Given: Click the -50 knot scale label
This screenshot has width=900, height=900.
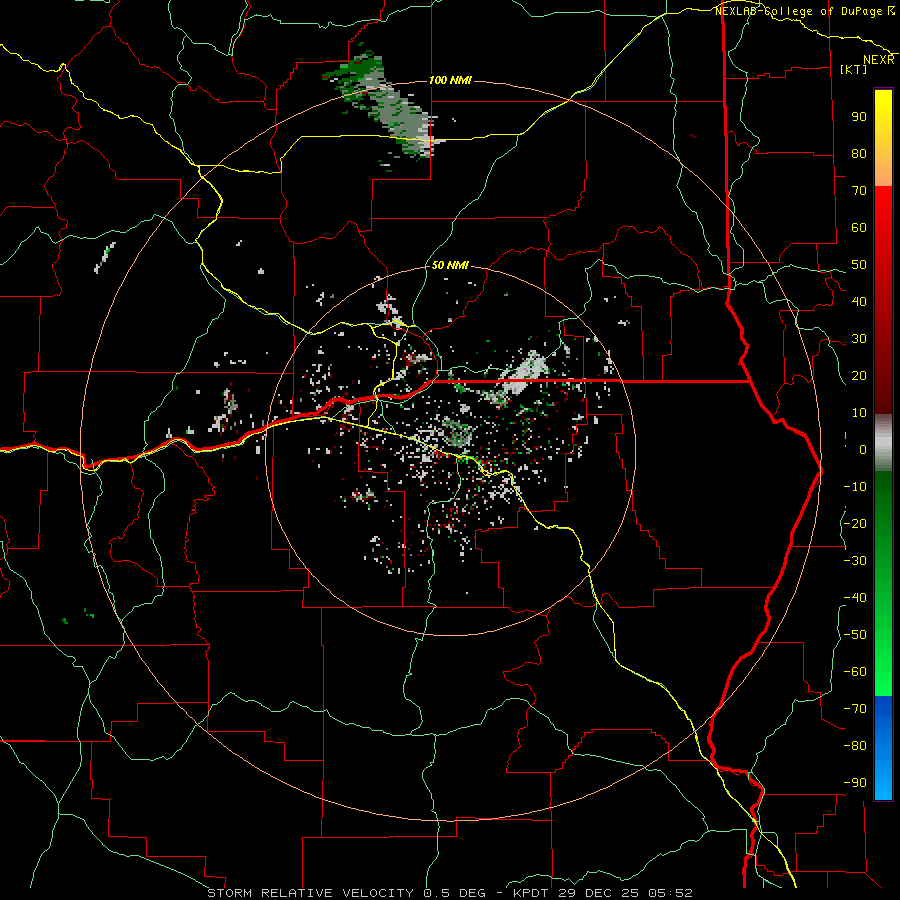Looking at the screenshot, I should [x=855, y=635].
